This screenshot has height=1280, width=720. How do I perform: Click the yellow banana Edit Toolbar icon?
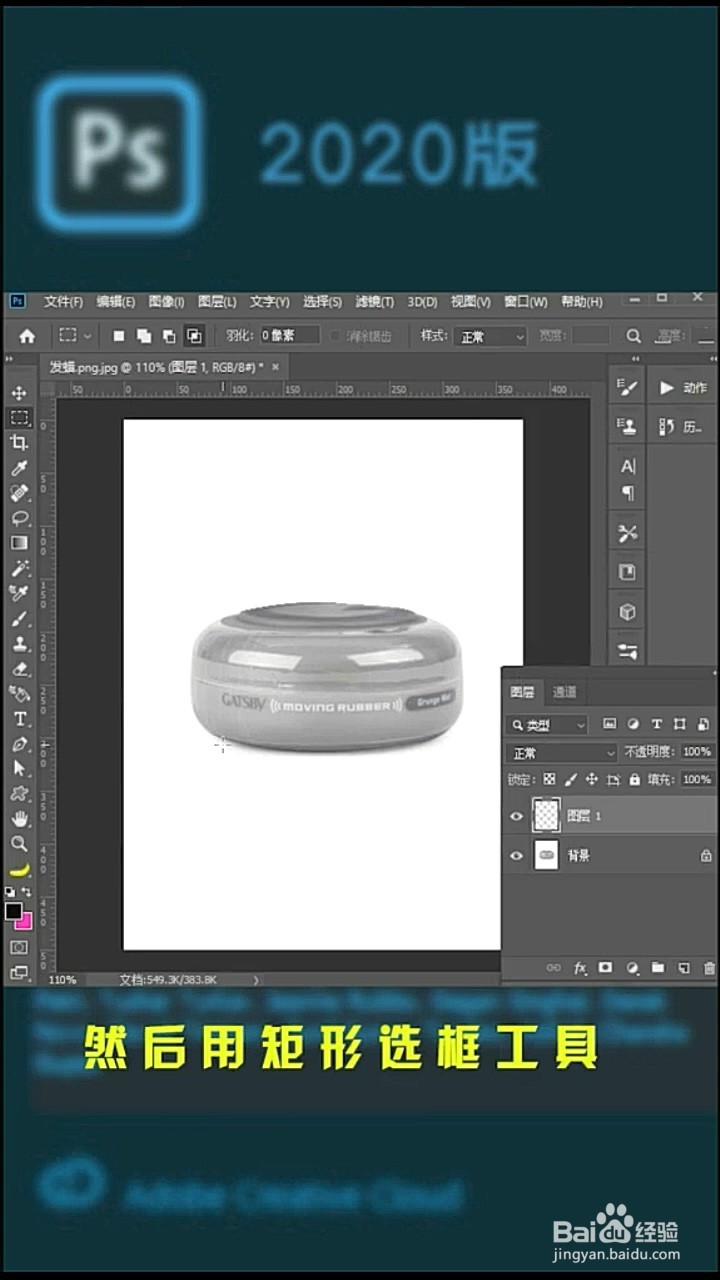click(x=19, y=869)
